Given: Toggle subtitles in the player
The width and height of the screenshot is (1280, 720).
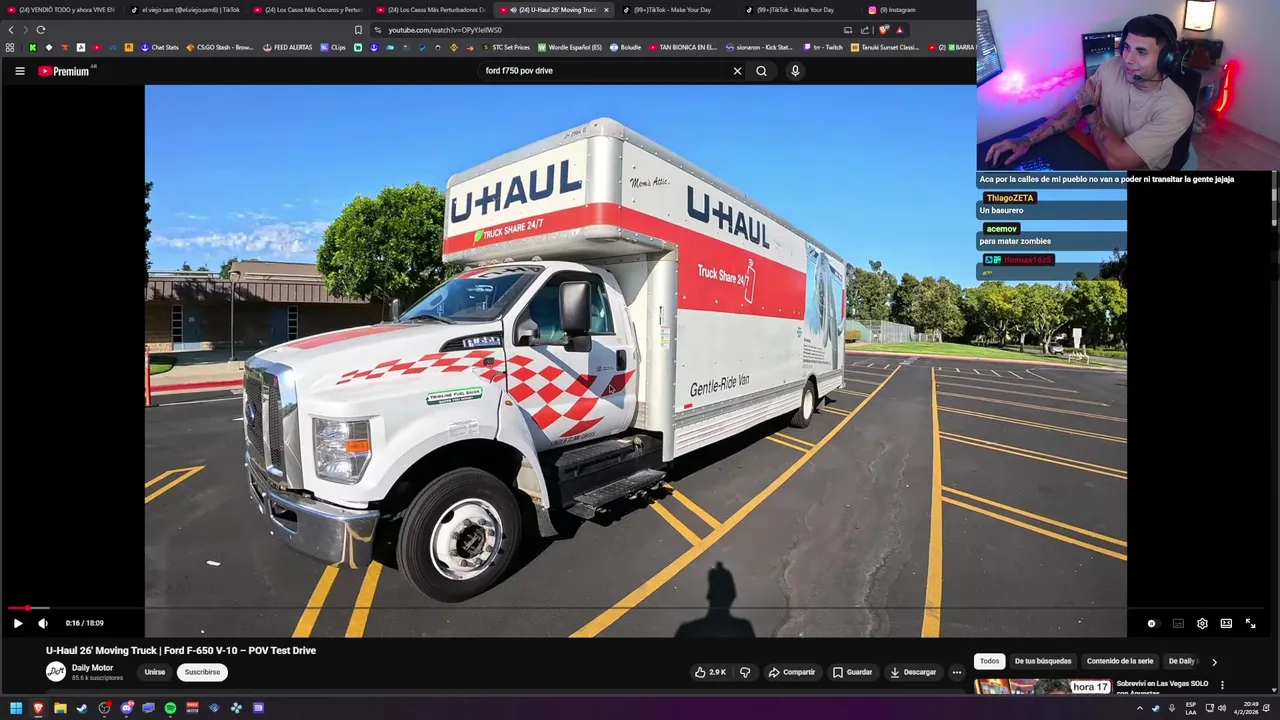Looking at the screenshot, I should [x=1178, y=623].
